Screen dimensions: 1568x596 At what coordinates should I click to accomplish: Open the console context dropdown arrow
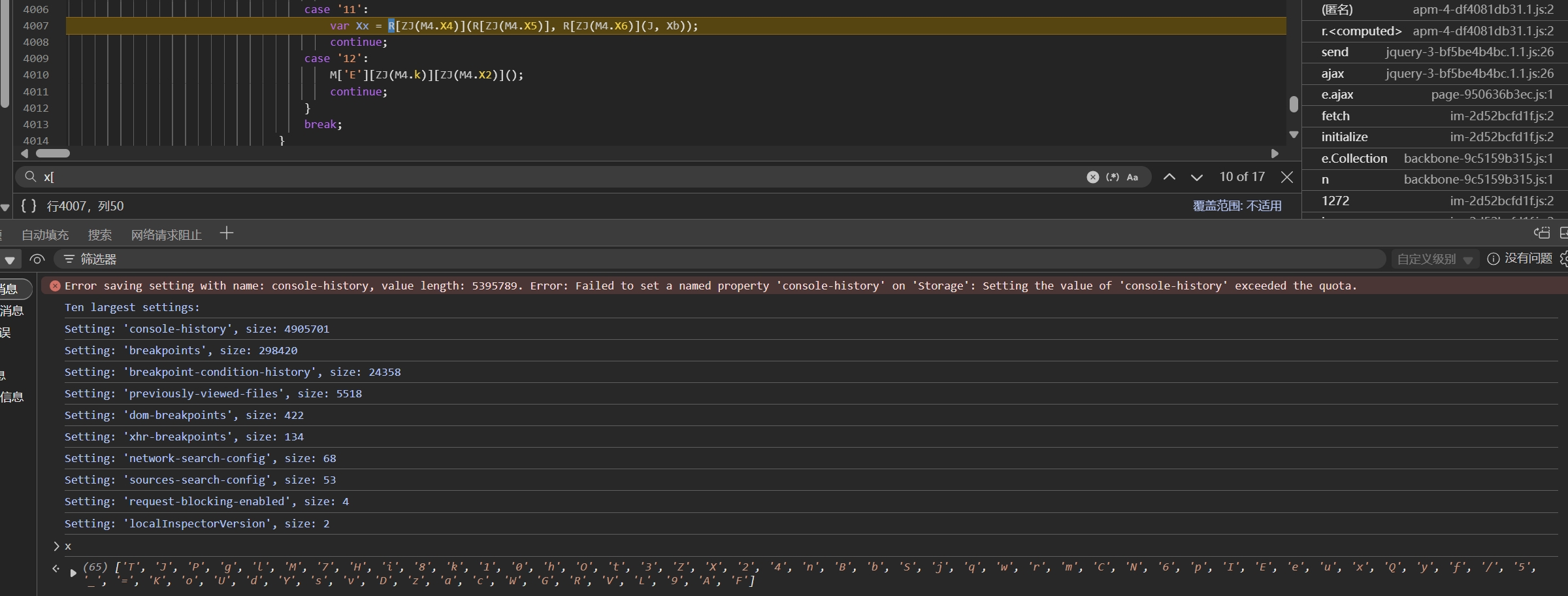(x=10, y=260)
